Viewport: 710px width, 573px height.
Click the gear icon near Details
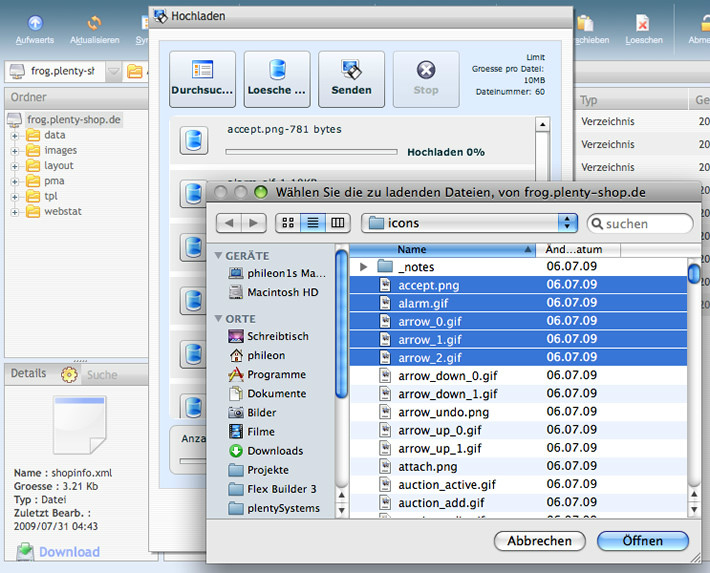tap(69, 374)
